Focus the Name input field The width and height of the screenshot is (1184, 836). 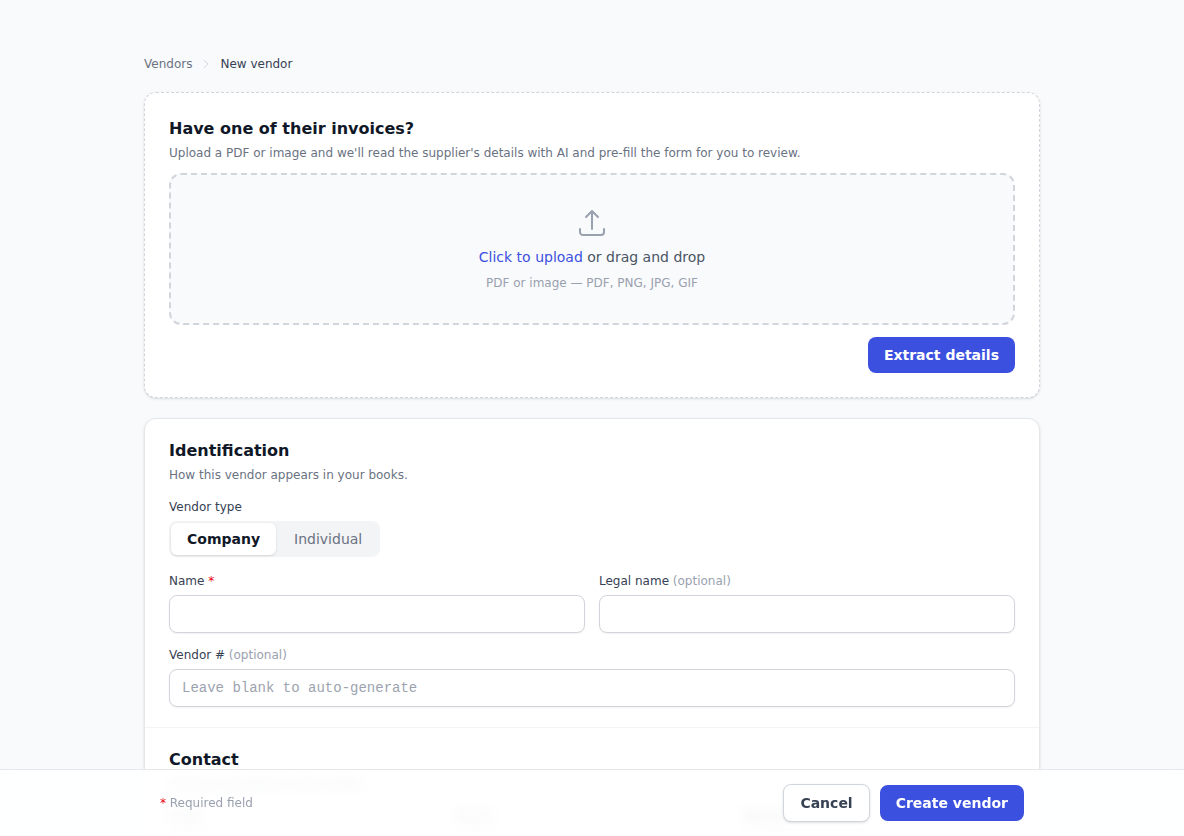coord(377,614)
